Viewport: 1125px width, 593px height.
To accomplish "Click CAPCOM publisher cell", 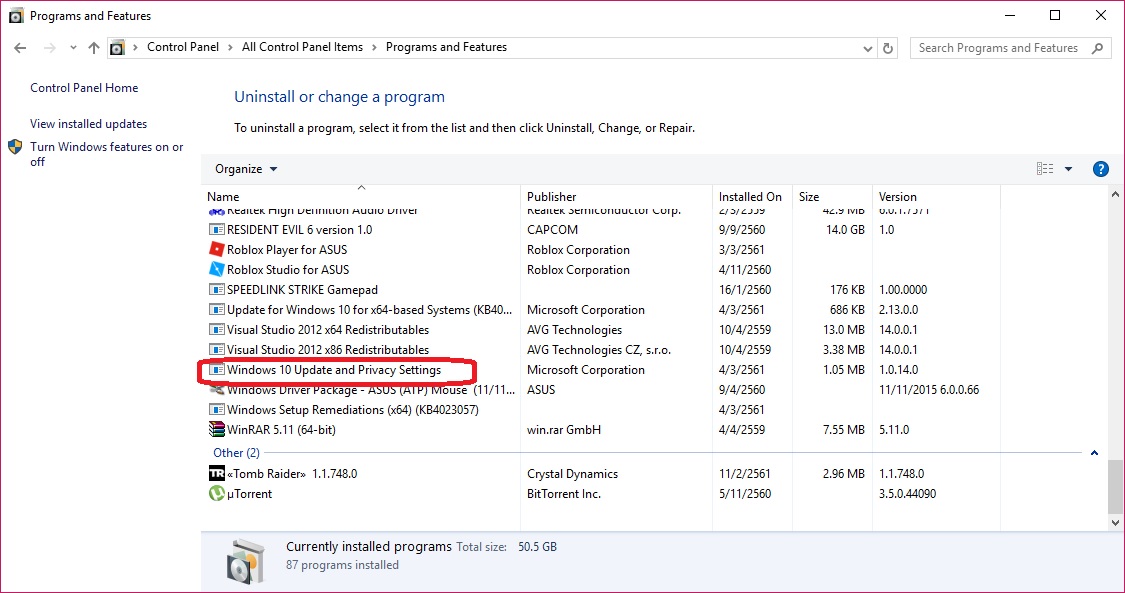I will [x=552, y=230].
